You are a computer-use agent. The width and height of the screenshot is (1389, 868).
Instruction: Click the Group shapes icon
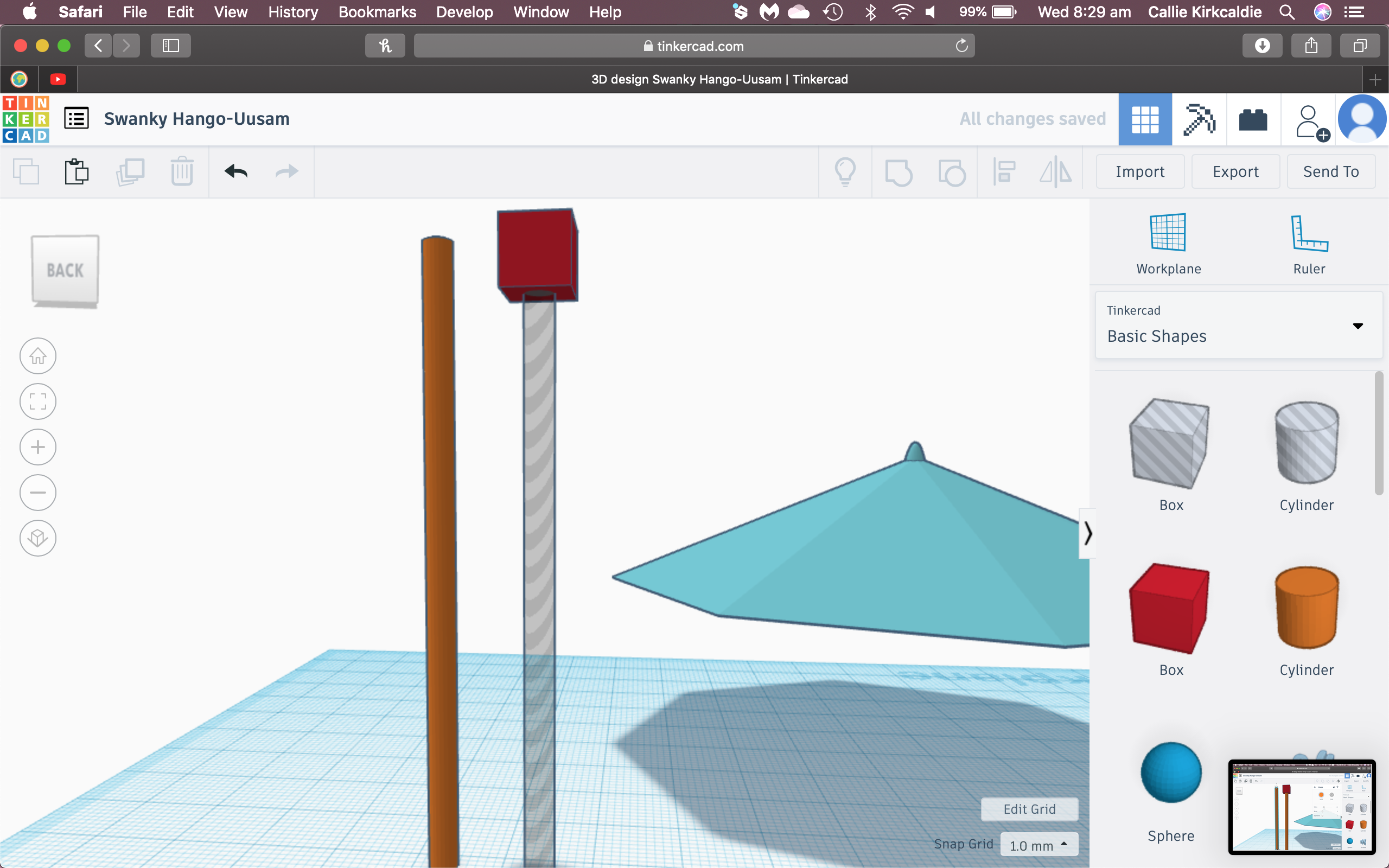(x=899, y=172)
